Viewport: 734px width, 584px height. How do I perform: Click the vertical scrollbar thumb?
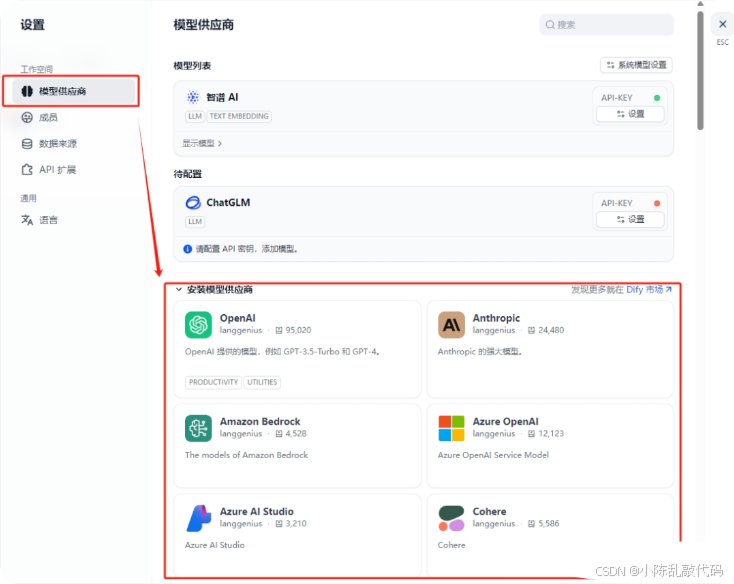(x=700, y=70)
